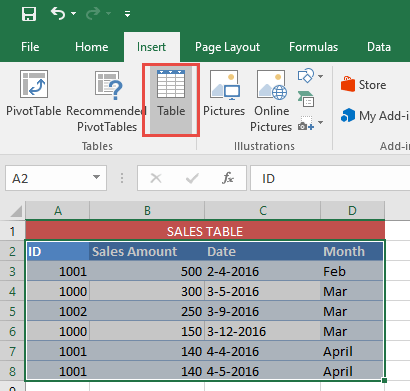This screenshot has height=391, width=410.
Task: Insert Pictures from this device
Action: click(x=224, y=93)
